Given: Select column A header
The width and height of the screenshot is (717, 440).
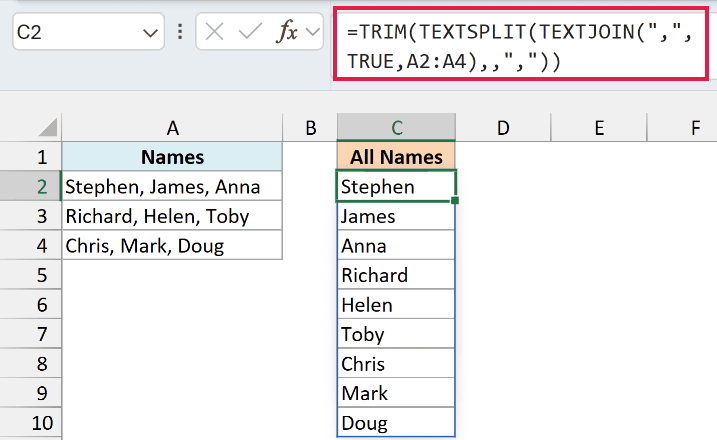Looking at the screenshot, I should click(x=172, y=128).
